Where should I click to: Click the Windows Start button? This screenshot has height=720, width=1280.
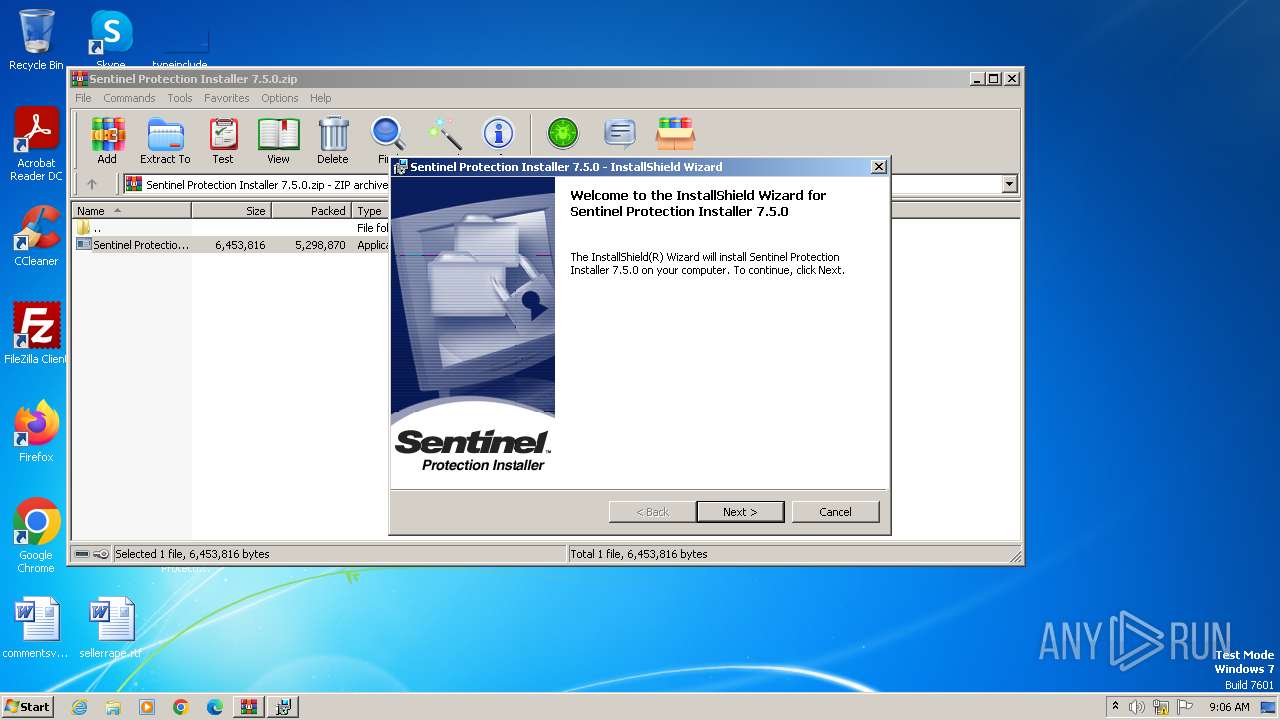pyautogui.click(x=27, y=706)
